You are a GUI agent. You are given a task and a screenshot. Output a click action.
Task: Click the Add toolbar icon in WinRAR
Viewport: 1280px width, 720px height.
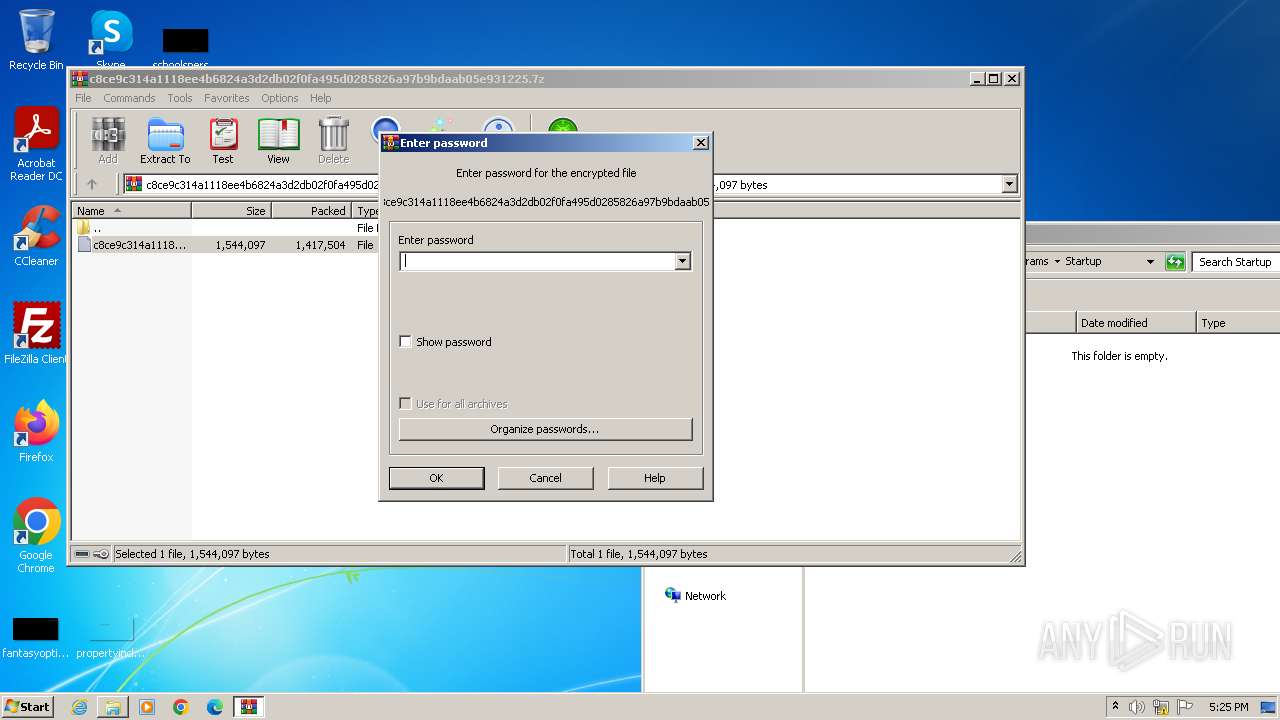107,141
